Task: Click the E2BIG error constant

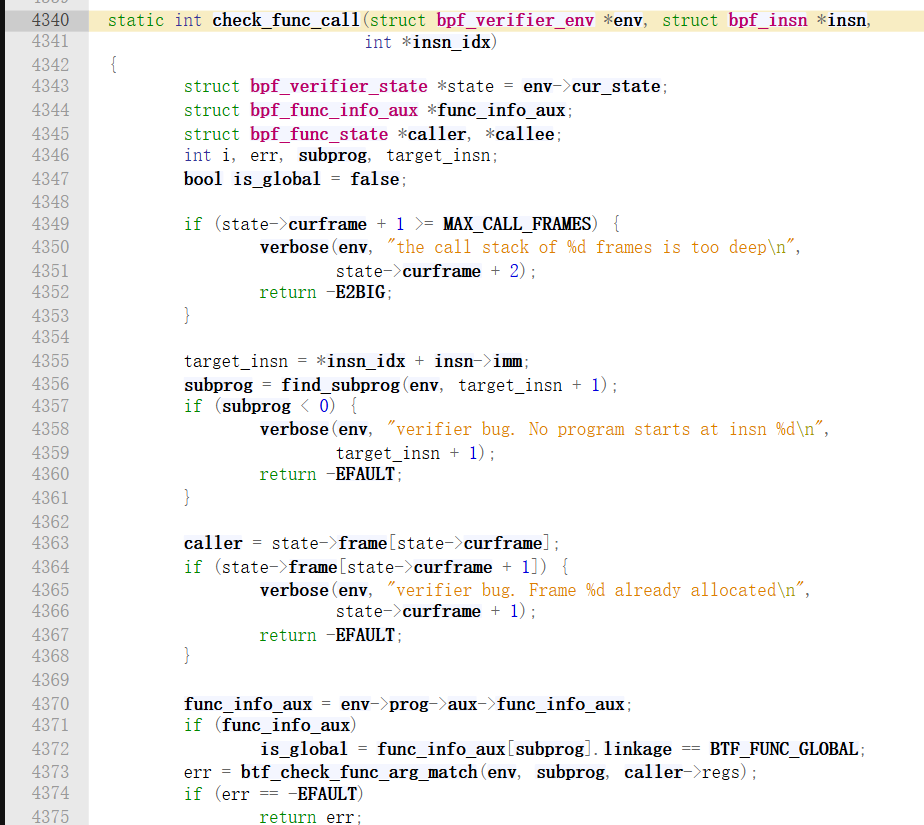Action: point(360,292)
